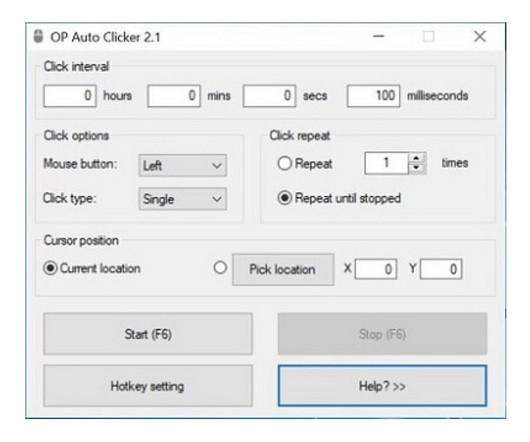
Task: Open Hotkey setting dialog
Action: coord(148,386)
